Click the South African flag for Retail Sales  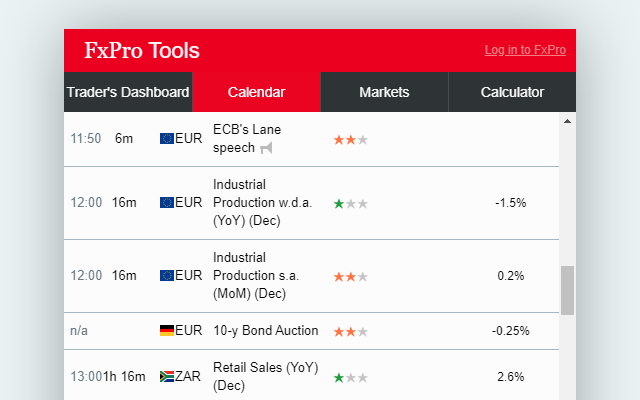[166, 377]
